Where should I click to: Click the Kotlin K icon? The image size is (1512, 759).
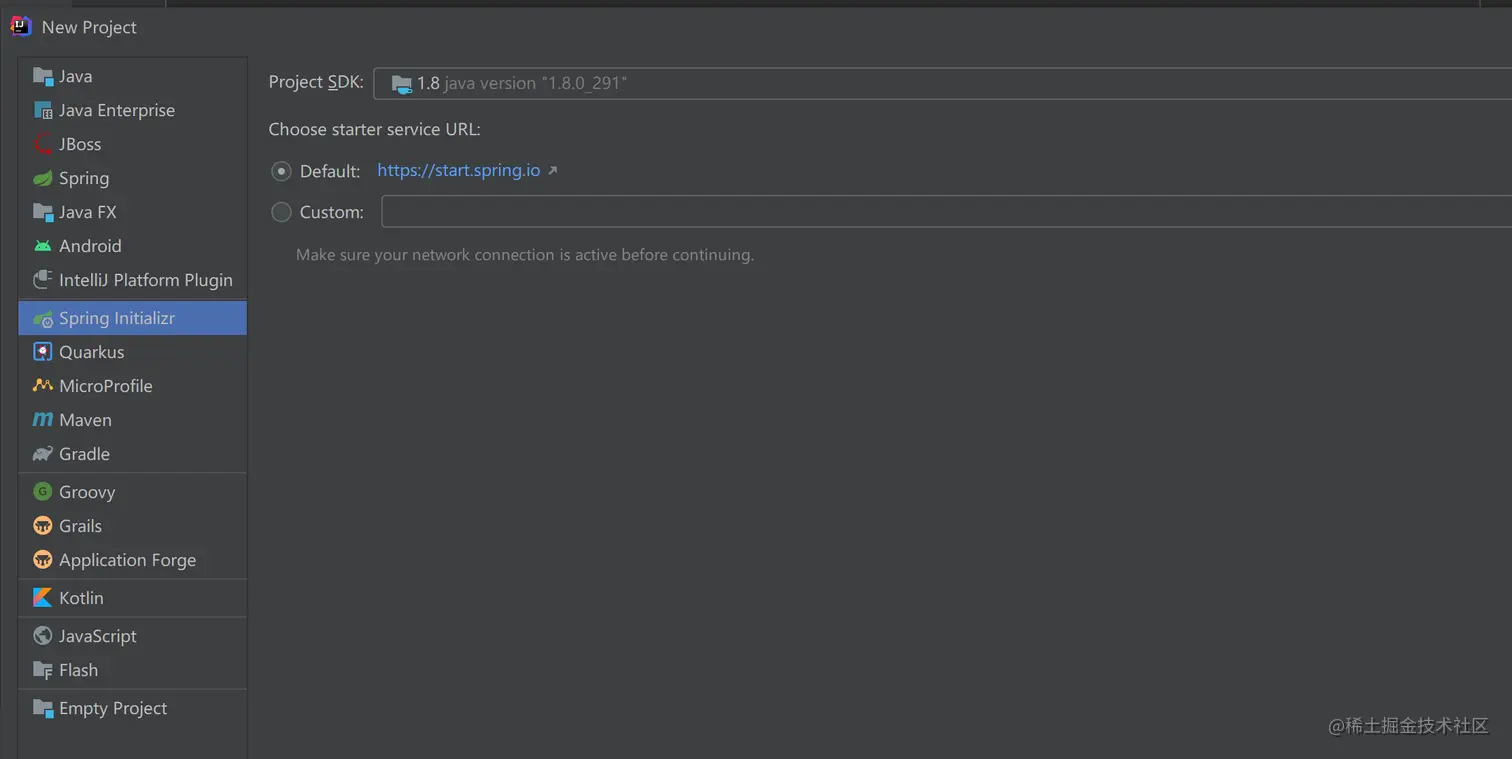coord(43,598)
